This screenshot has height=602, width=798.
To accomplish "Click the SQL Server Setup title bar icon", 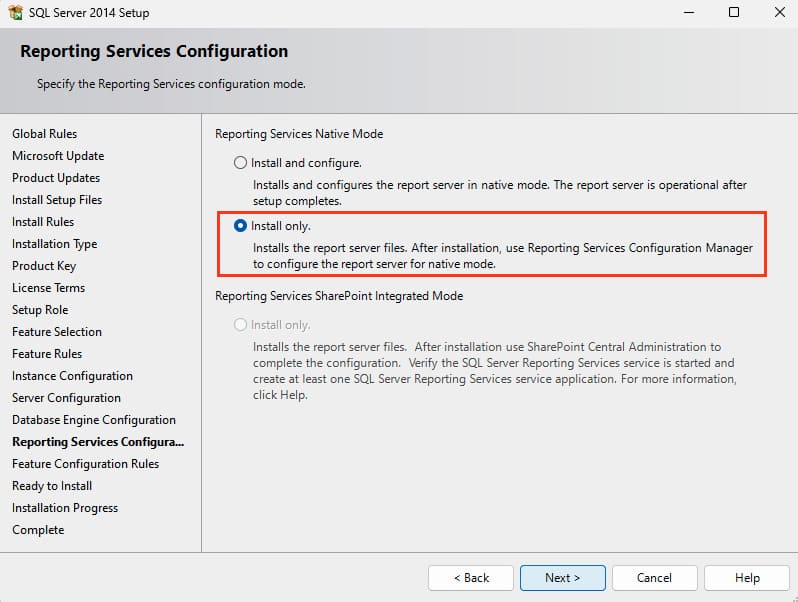I will click(x=16, y=13).
